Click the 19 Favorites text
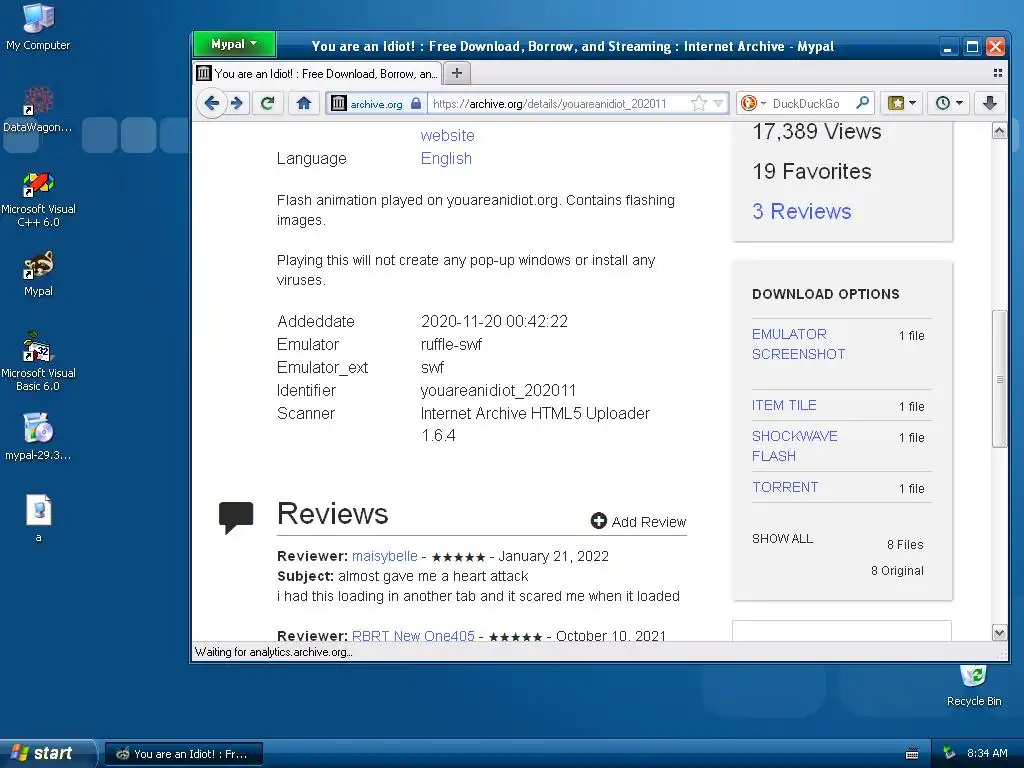The height and width of the screenshot is (768, 1024). 812,171
